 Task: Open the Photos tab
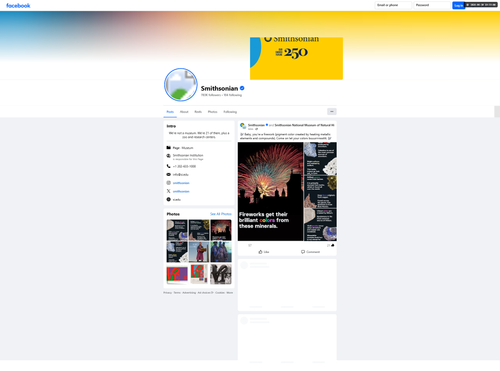click(212, 112)
